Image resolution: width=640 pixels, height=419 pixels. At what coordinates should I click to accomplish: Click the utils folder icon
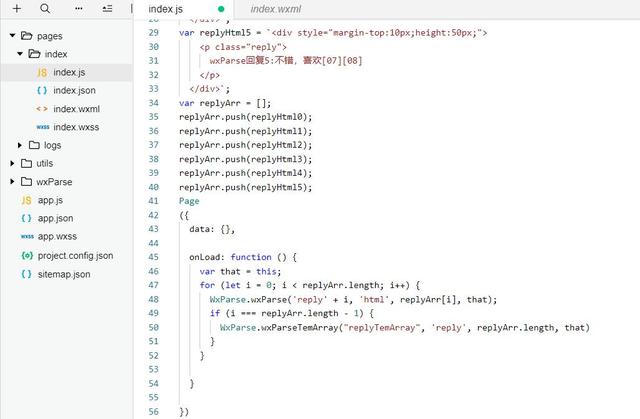click(x=27, y=163)
